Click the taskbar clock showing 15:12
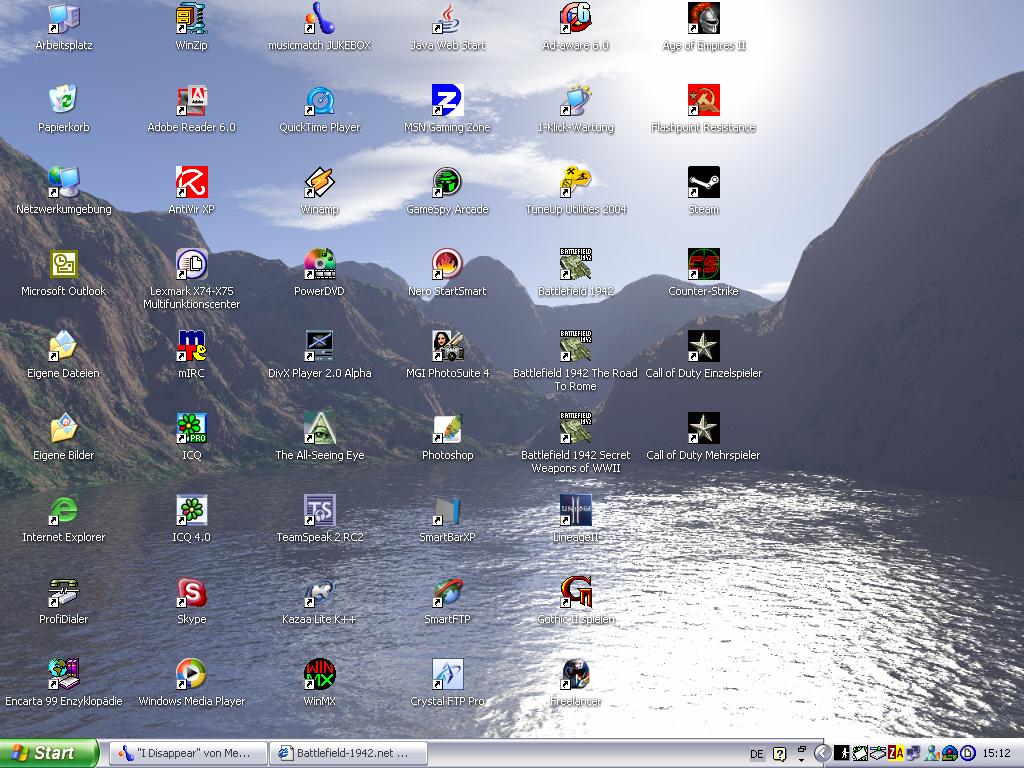 [996, 754]
